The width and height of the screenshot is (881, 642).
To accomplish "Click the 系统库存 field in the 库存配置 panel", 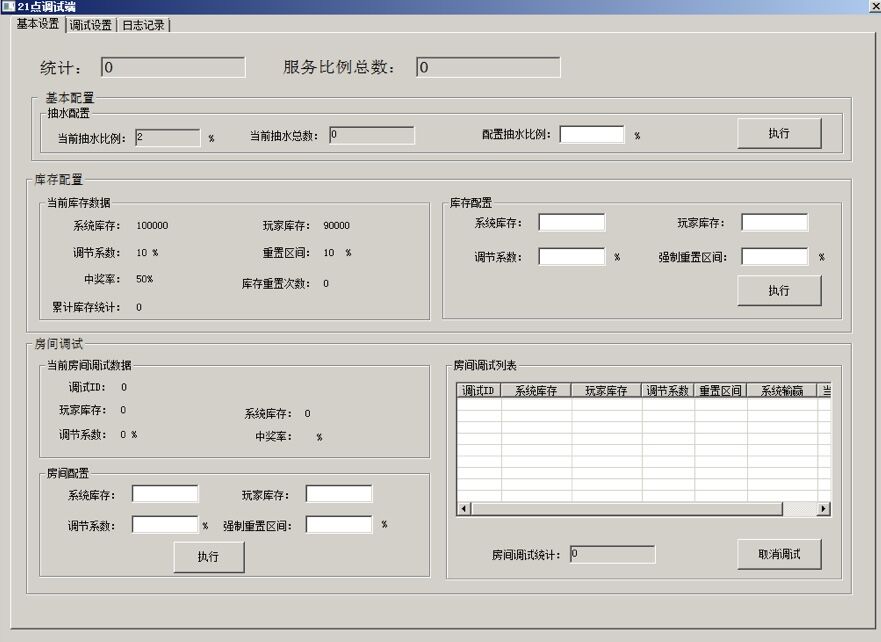I will coord(571,222).
